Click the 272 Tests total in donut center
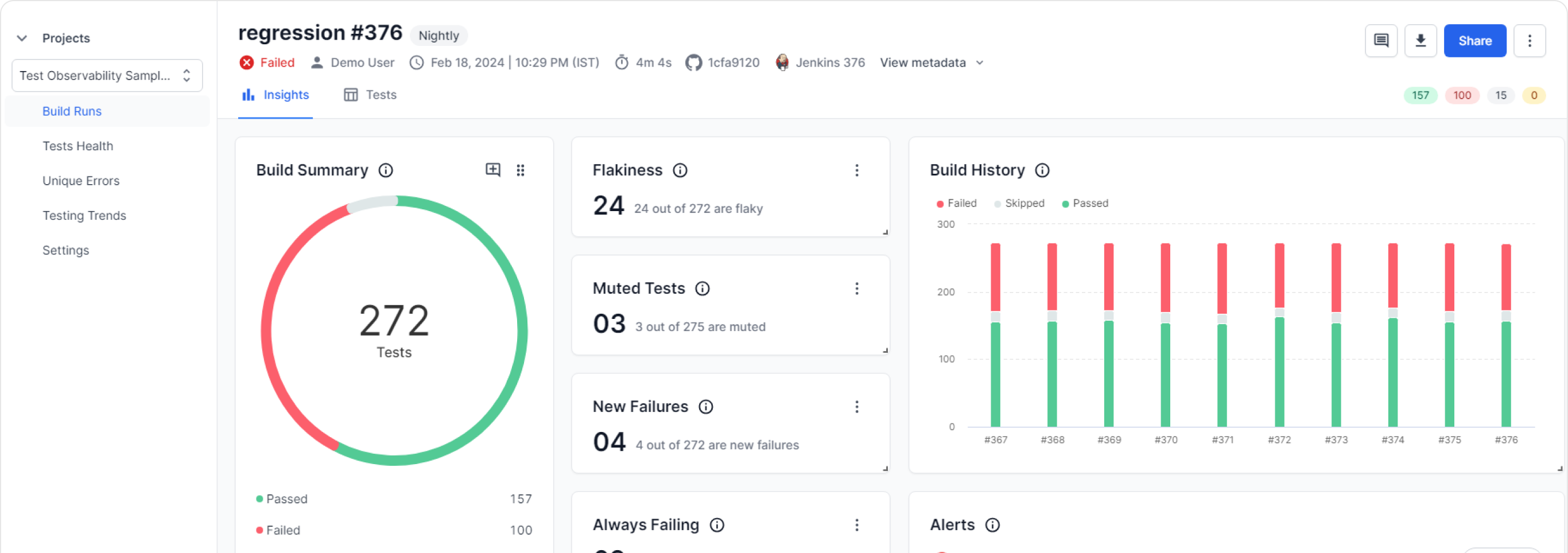The image size is (1568, 553). 394,330
